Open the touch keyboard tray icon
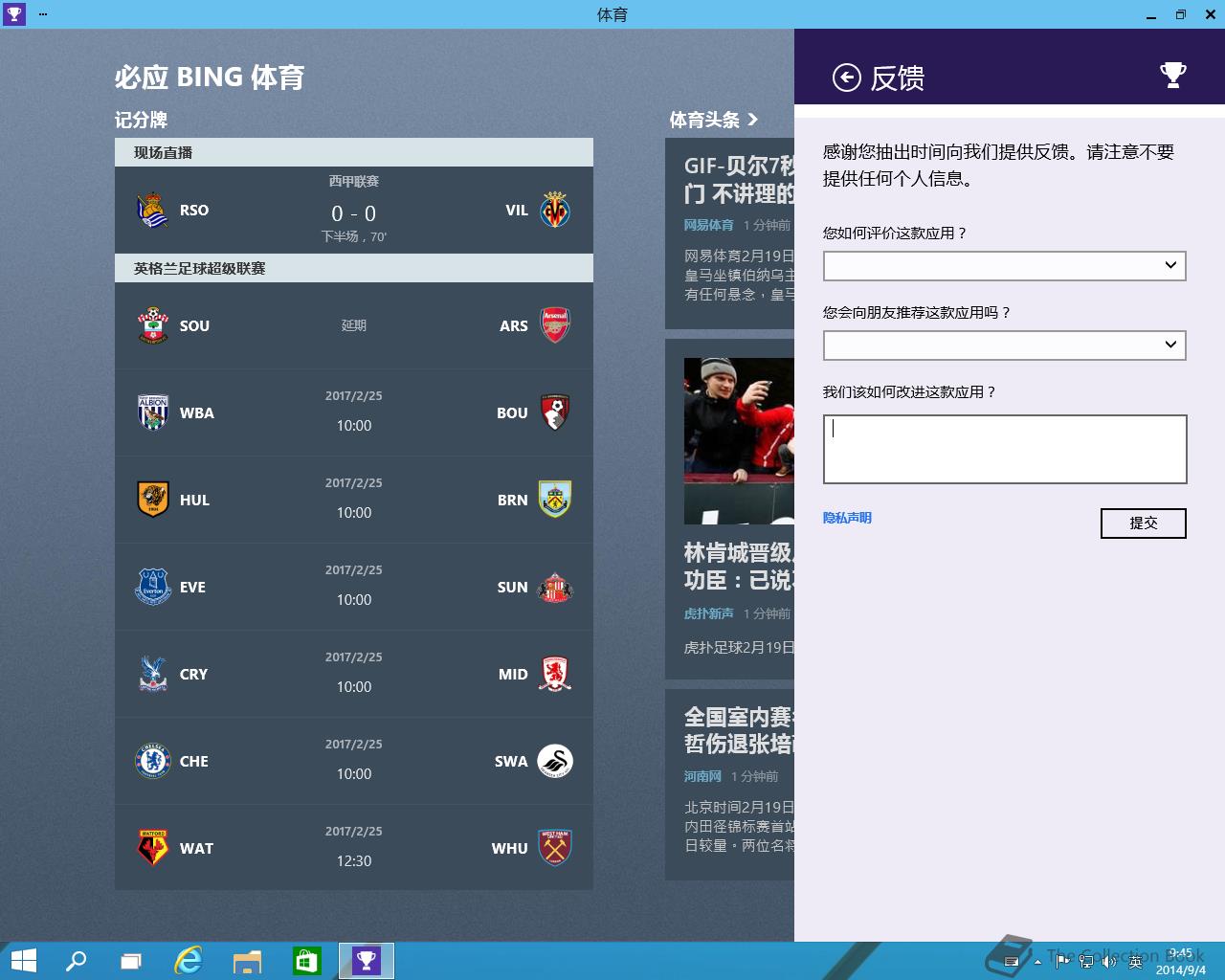 click(x=1012, y=962)
